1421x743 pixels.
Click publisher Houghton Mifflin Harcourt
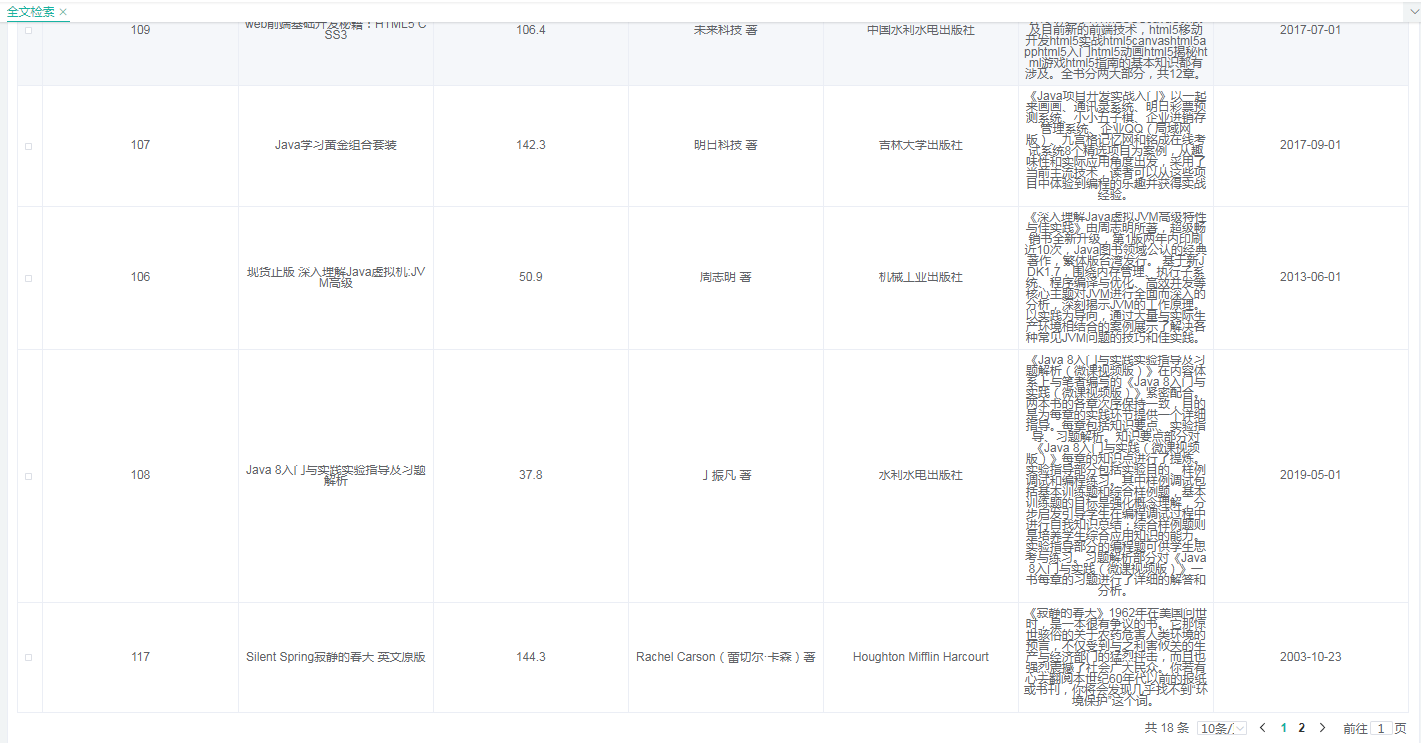point(921,657)
